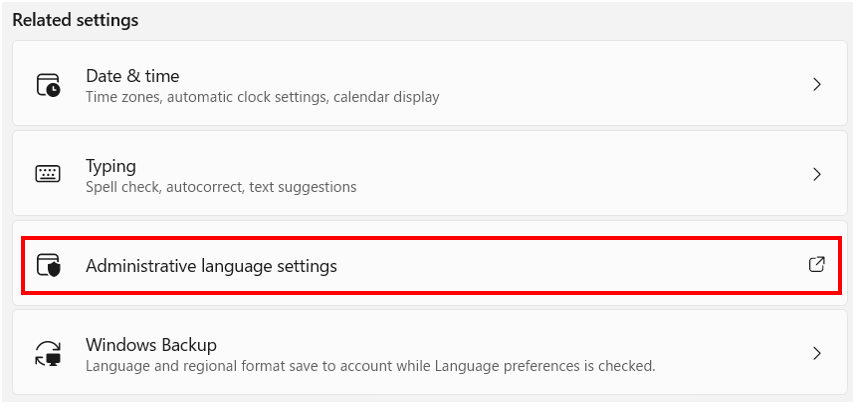857x410 pixels.
Task: Click the Related settings heading
Action: 75,20
